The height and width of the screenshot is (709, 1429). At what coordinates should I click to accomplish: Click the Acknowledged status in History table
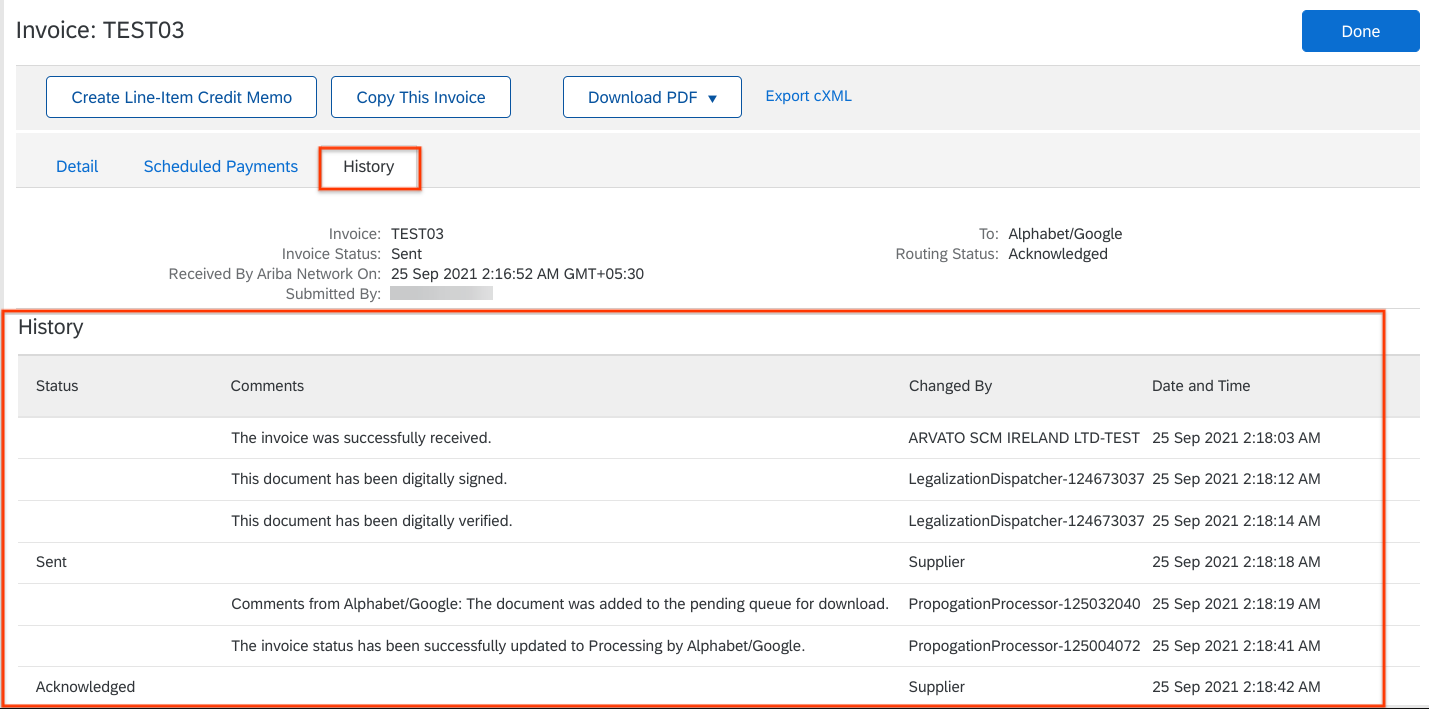[x=85, y=687]
